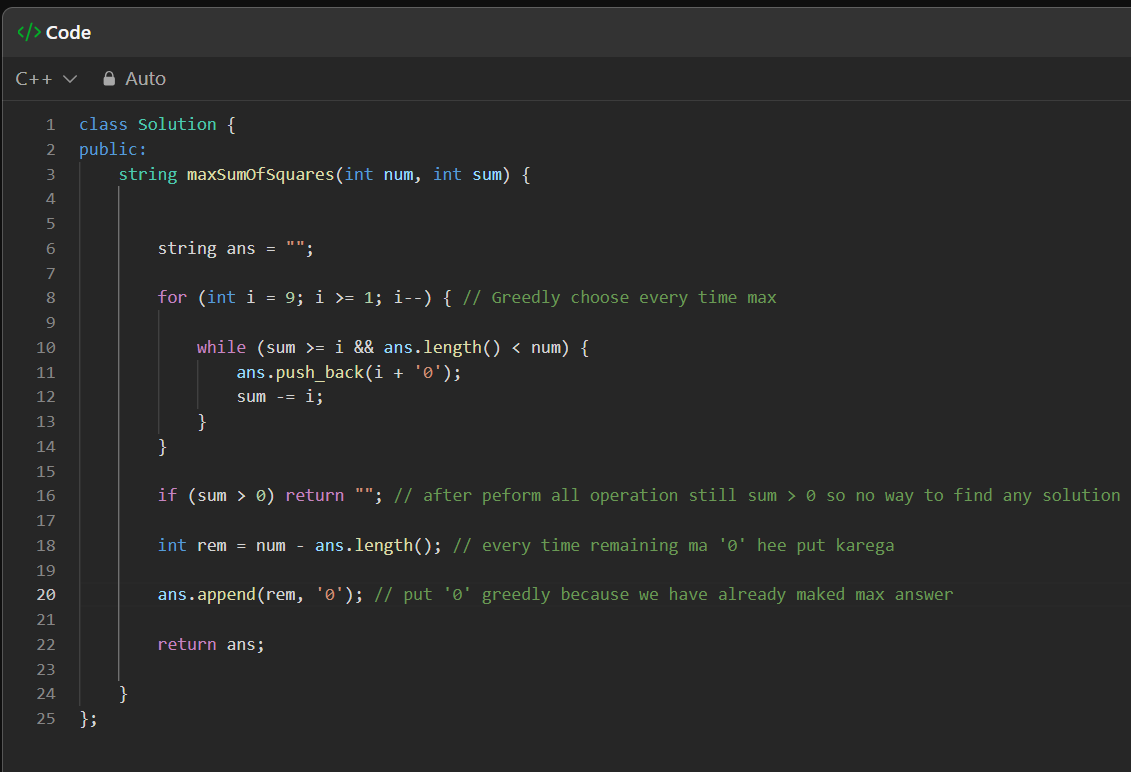1131x772 pixels.
Task: Click 'return ans;' on line 22
Action: pos(211,644)
